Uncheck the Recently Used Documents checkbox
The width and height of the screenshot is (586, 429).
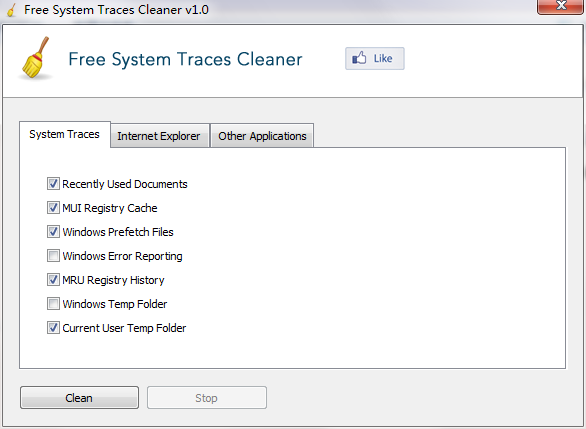tap(53, 183)
